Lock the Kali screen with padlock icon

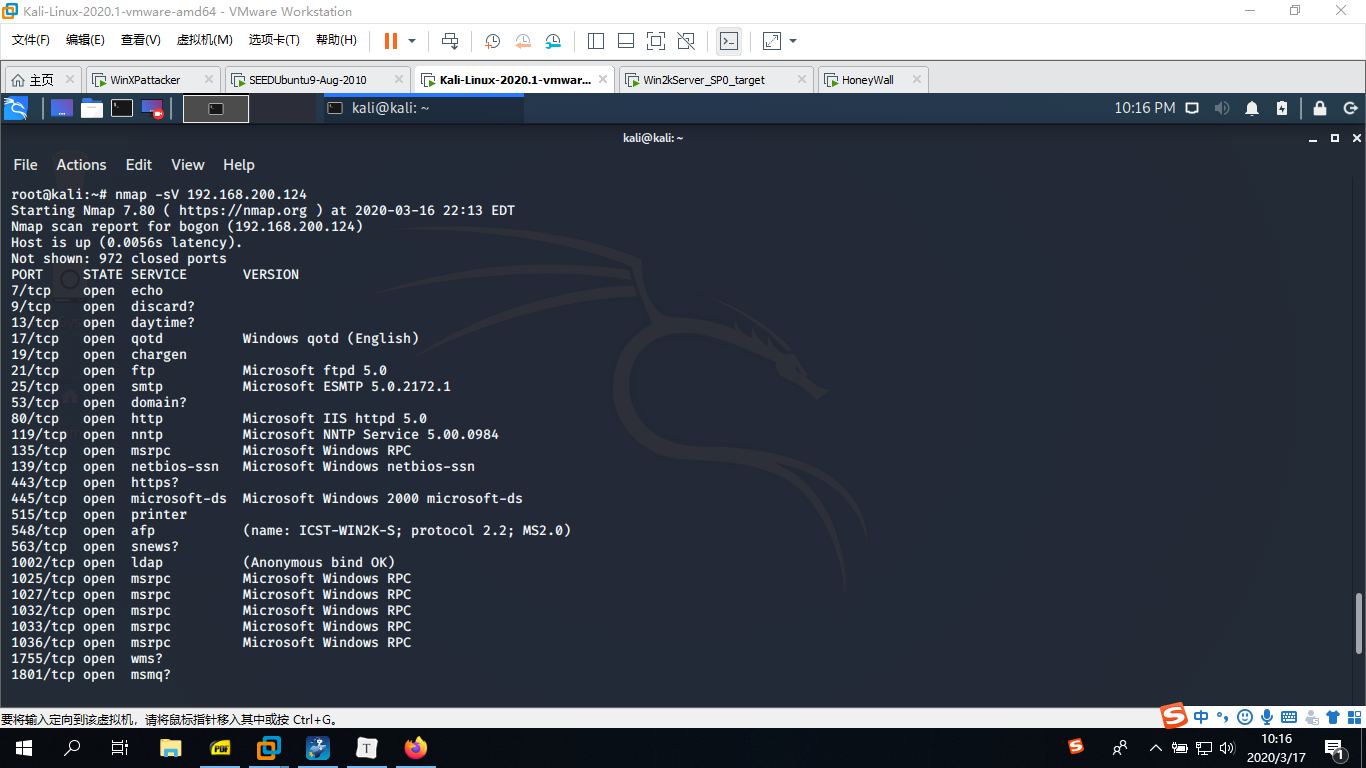(1320, 108)
